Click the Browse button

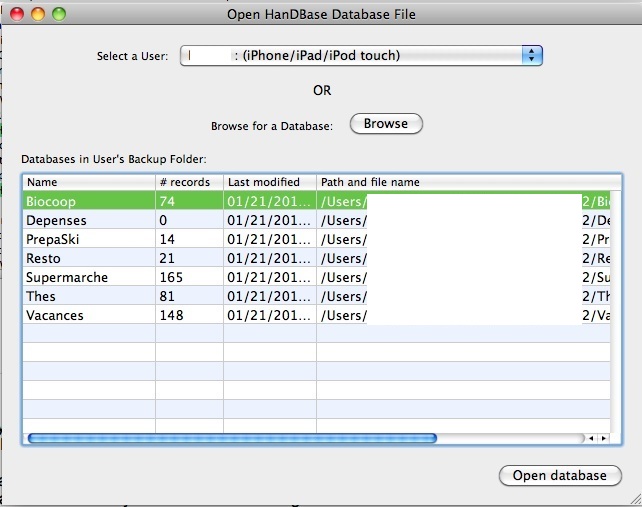[x=386, y=124]
